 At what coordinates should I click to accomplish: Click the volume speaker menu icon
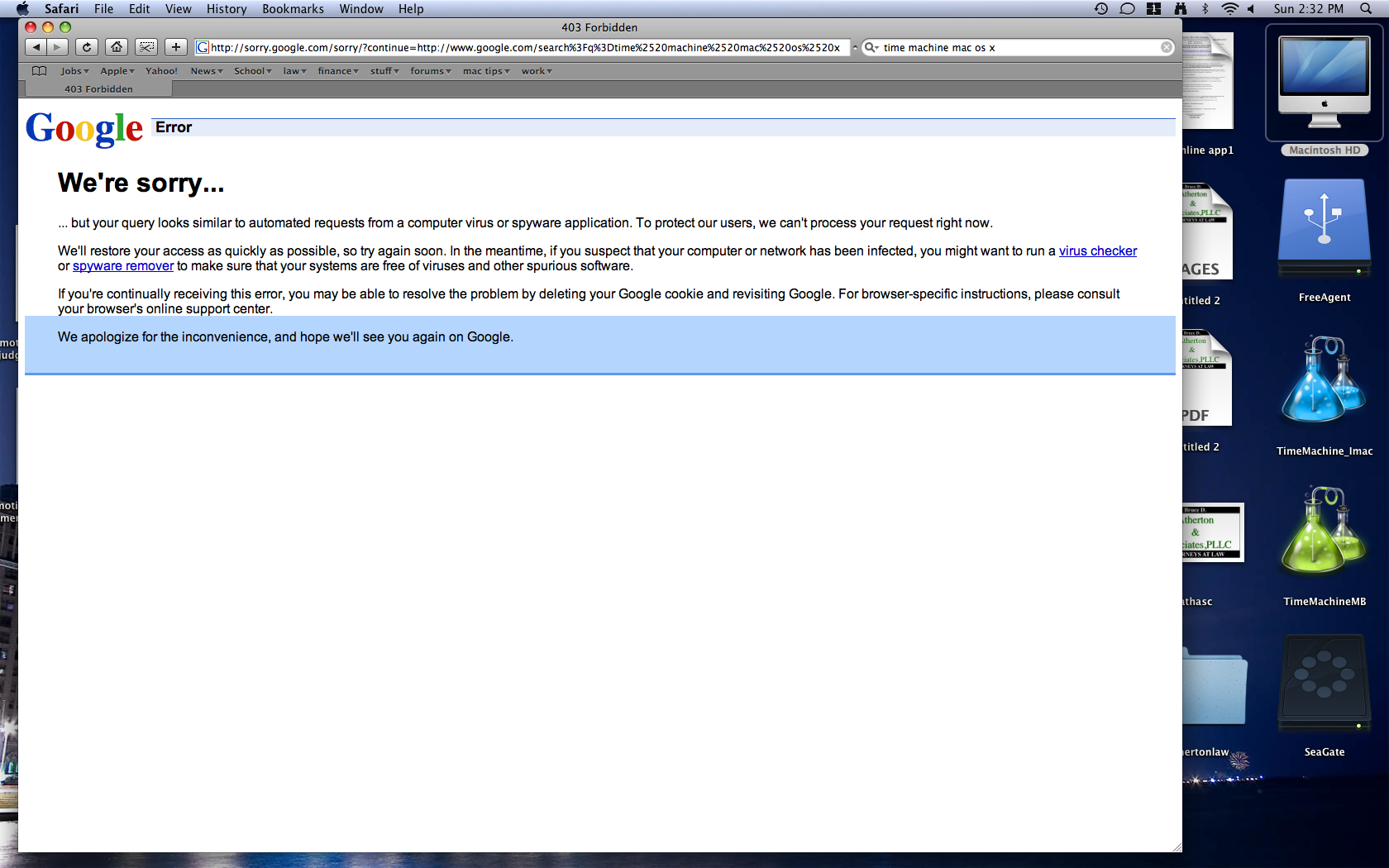tap(1251, 9)
